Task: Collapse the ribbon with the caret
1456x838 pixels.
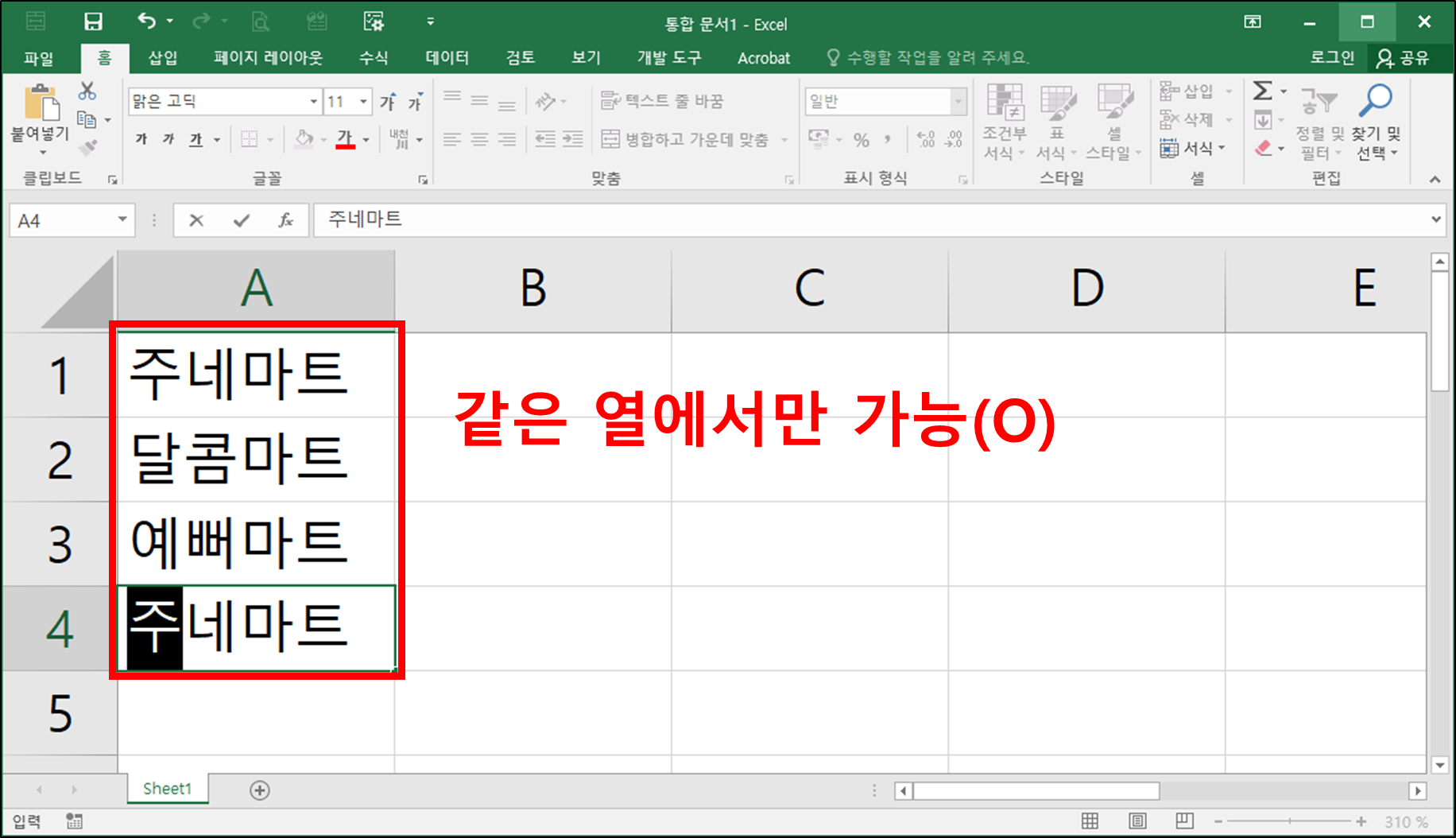Action: coord(1435,180)
